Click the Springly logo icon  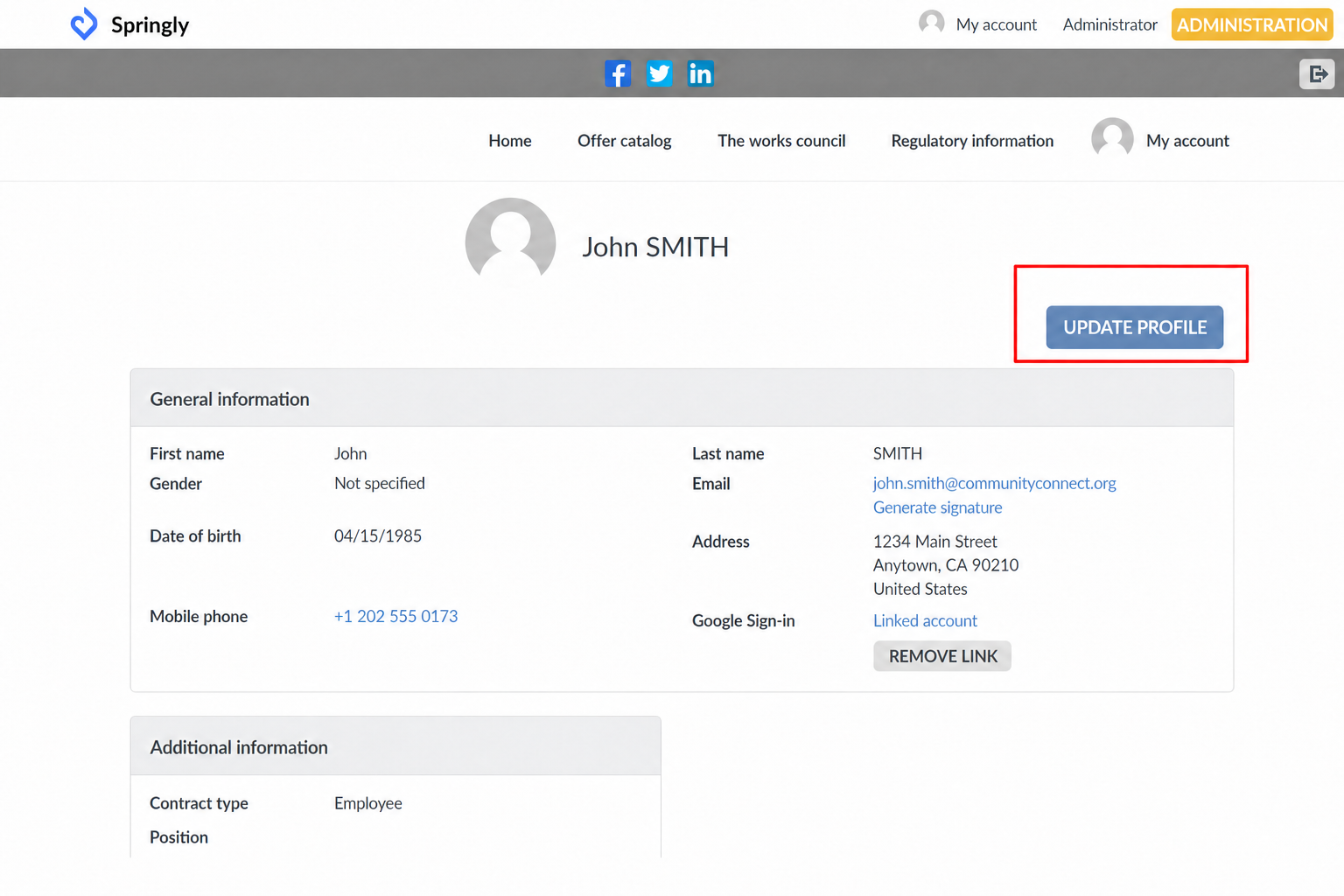click(x=84, y=24)
